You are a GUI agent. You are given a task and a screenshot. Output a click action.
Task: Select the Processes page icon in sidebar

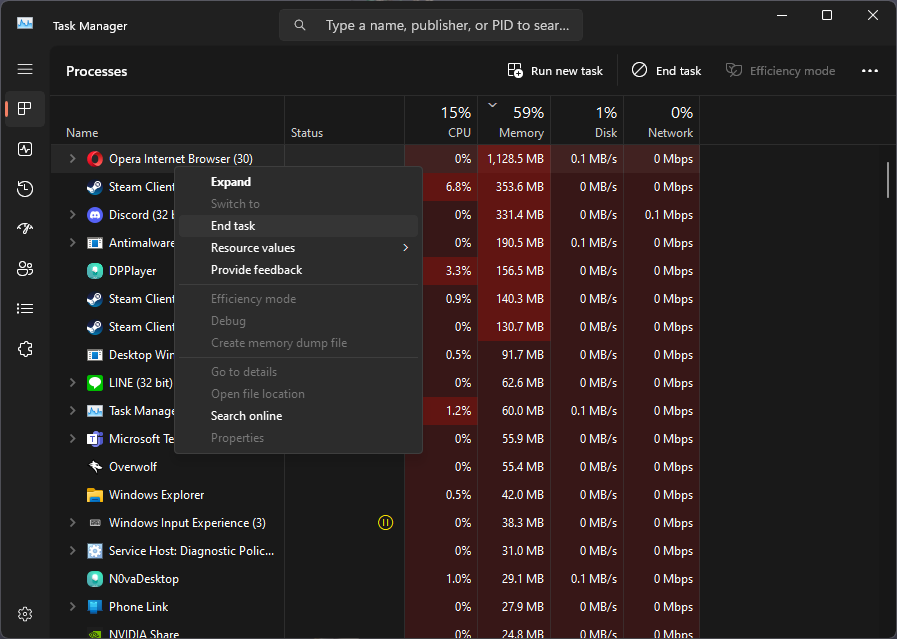pos(25,109)
